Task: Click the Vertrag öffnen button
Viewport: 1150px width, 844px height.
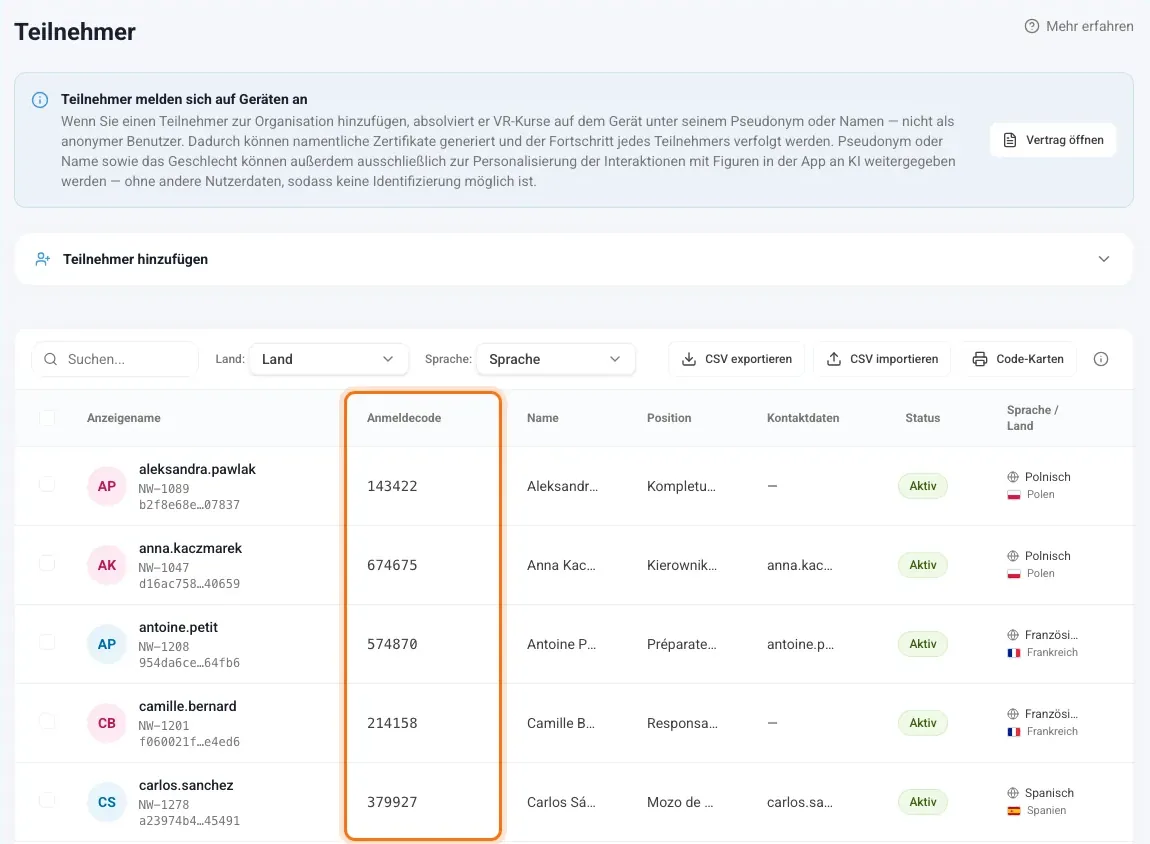Action: click(x=1052, y=140)
